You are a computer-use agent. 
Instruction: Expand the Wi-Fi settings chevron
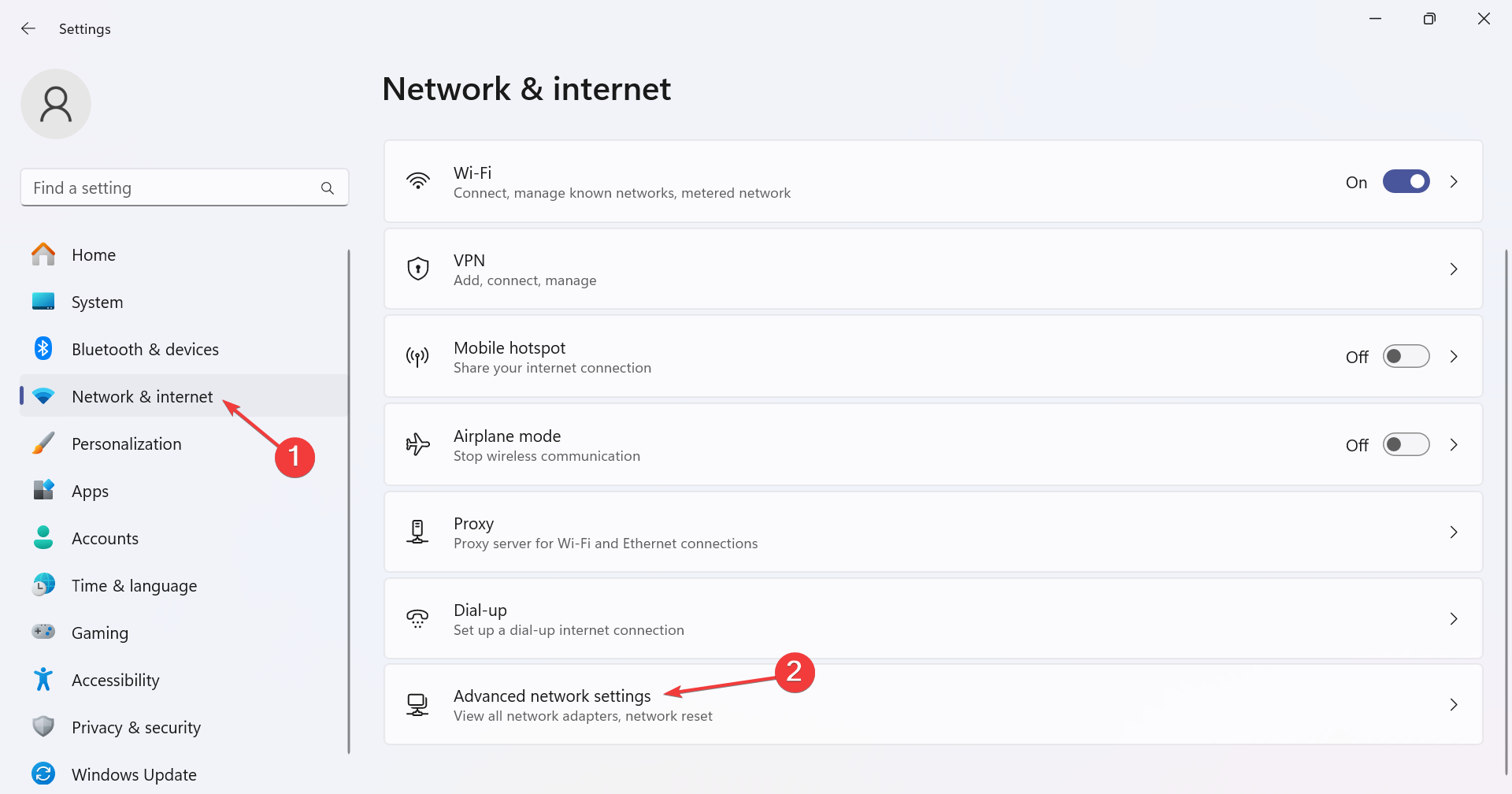1454,182
